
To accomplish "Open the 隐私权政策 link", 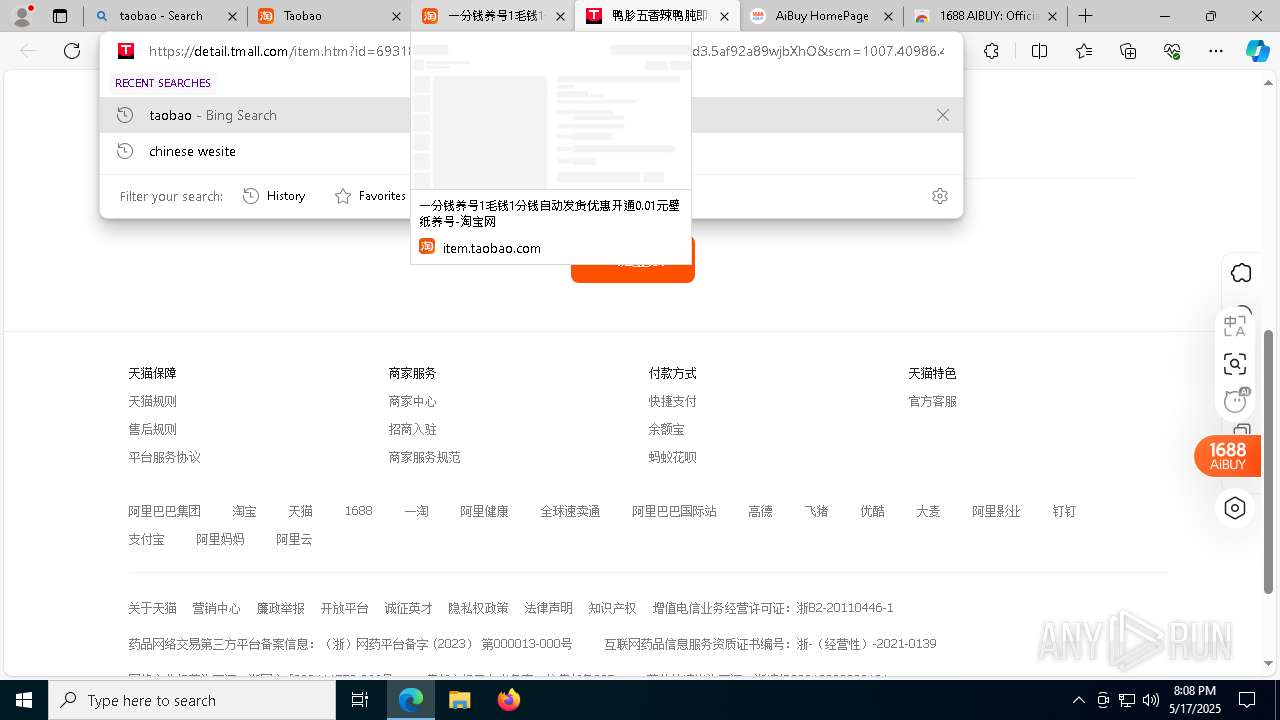I will tap(478, 608).
